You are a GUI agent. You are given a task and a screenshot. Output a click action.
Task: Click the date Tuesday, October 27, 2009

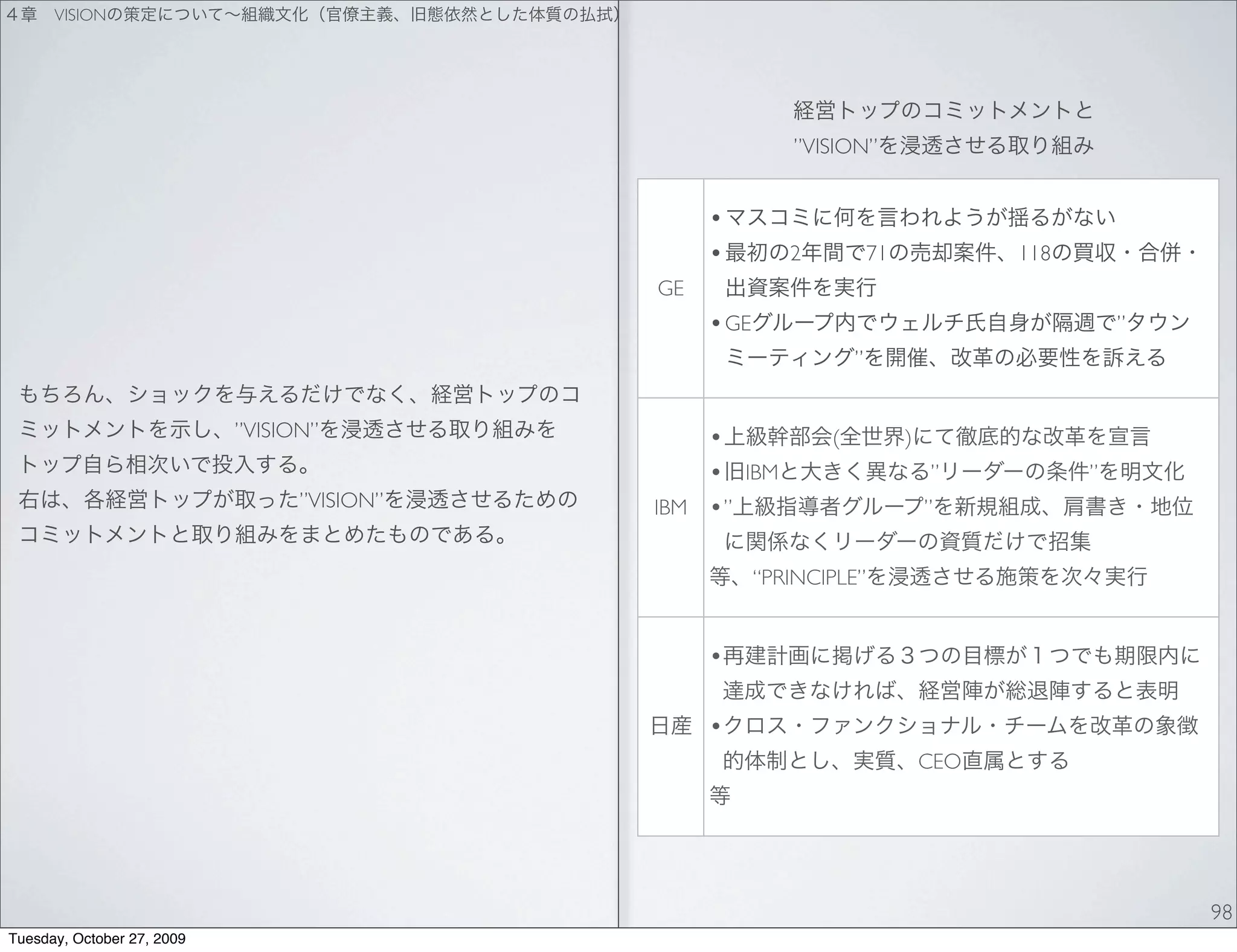pyautogui.click(x=97, y=939)
